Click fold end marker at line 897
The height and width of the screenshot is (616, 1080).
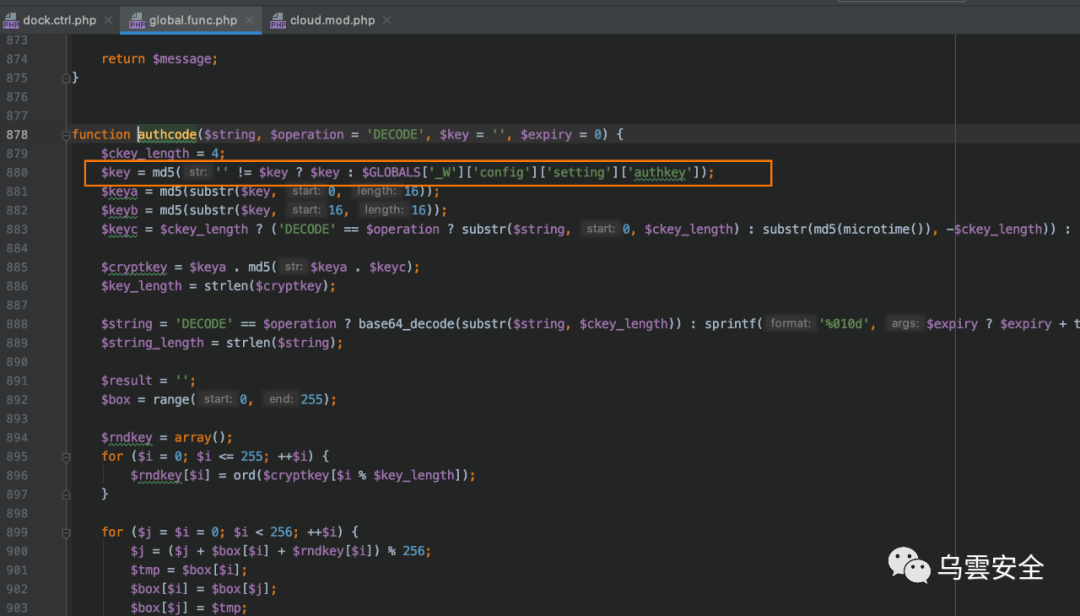(66, 494)
